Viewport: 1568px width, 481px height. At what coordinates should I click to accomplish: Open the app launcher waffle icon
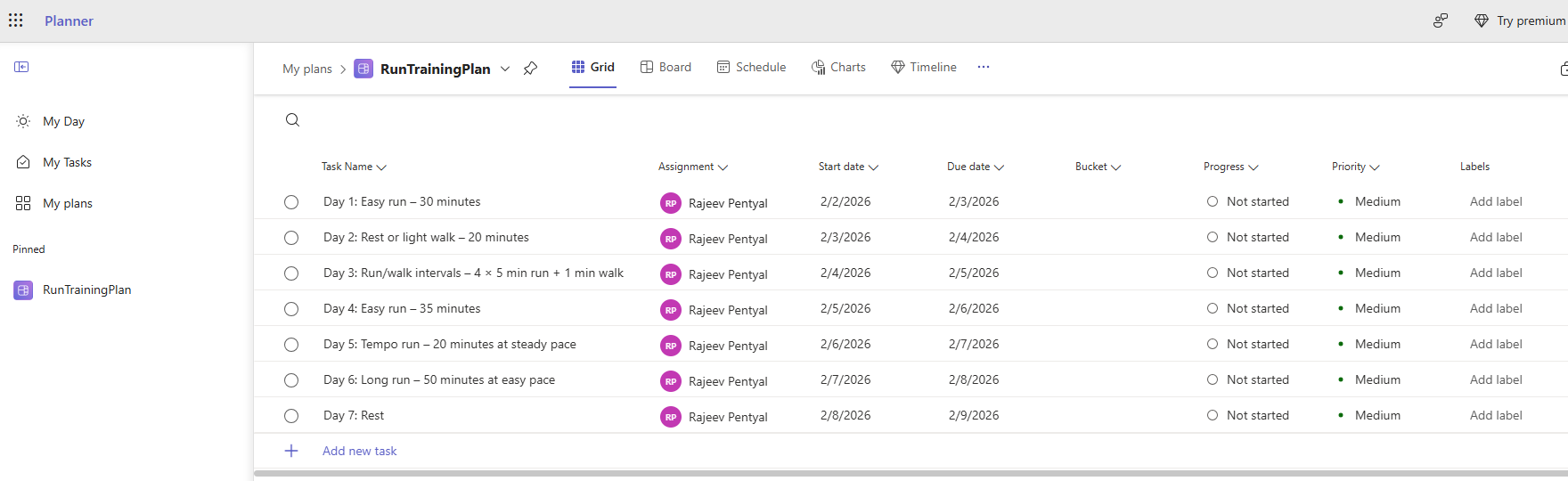[16, 20]
